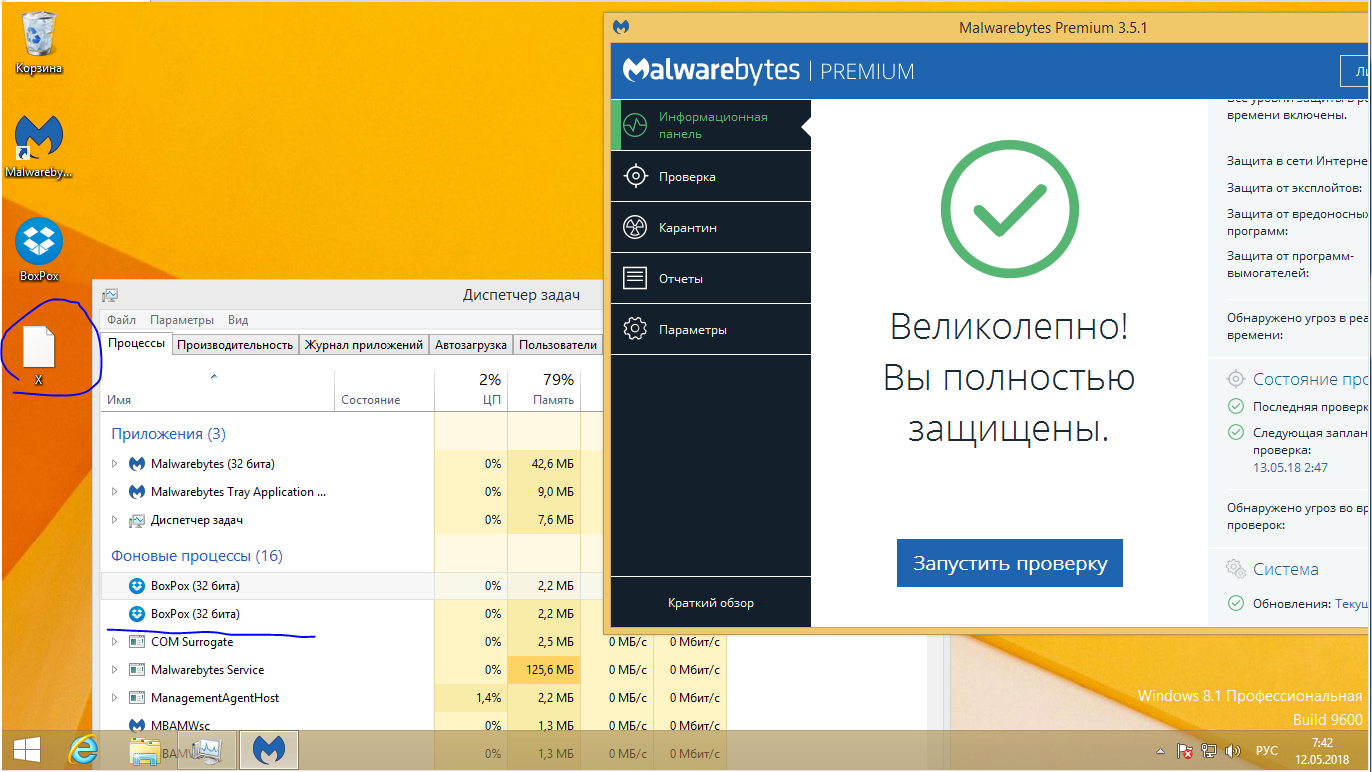Screen dimensions: 1372x772
Task: Click the Malwarebytes (32 бита) process icon
Action: point(138,464)
